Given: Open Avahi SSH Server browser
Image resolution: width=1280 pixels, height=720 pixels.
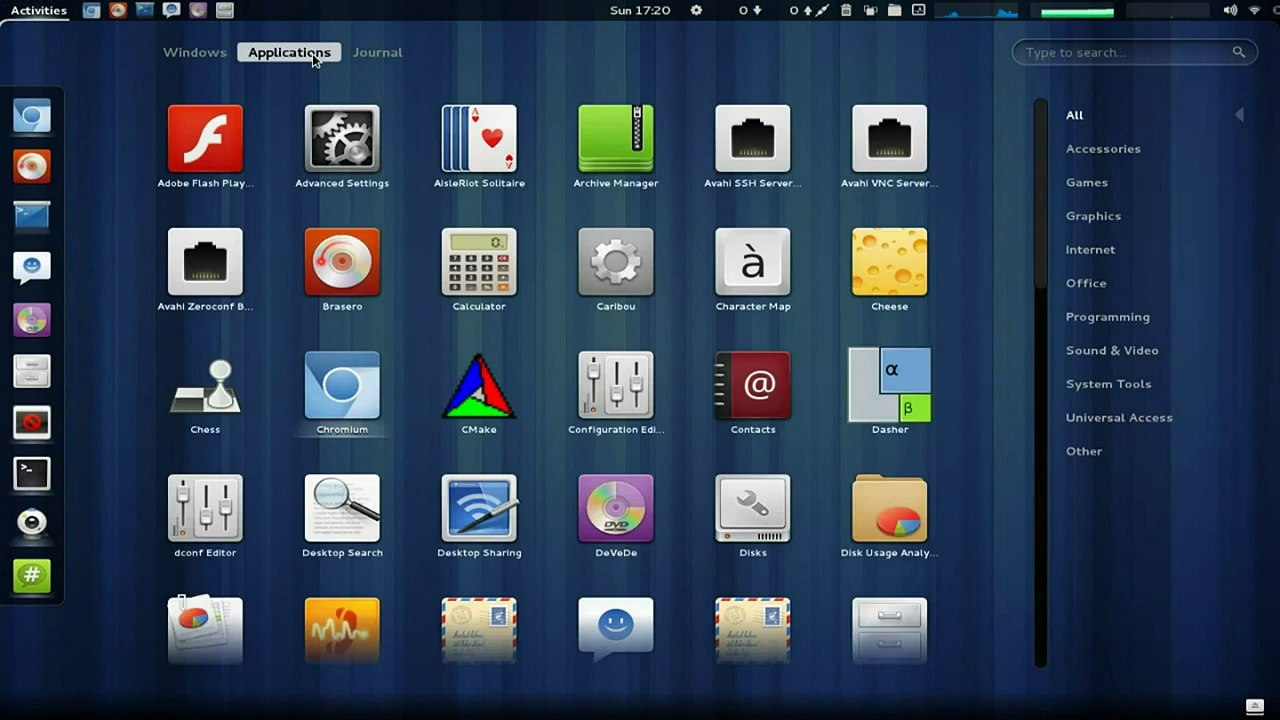Looking at the screenshot, I should [753, 147].
